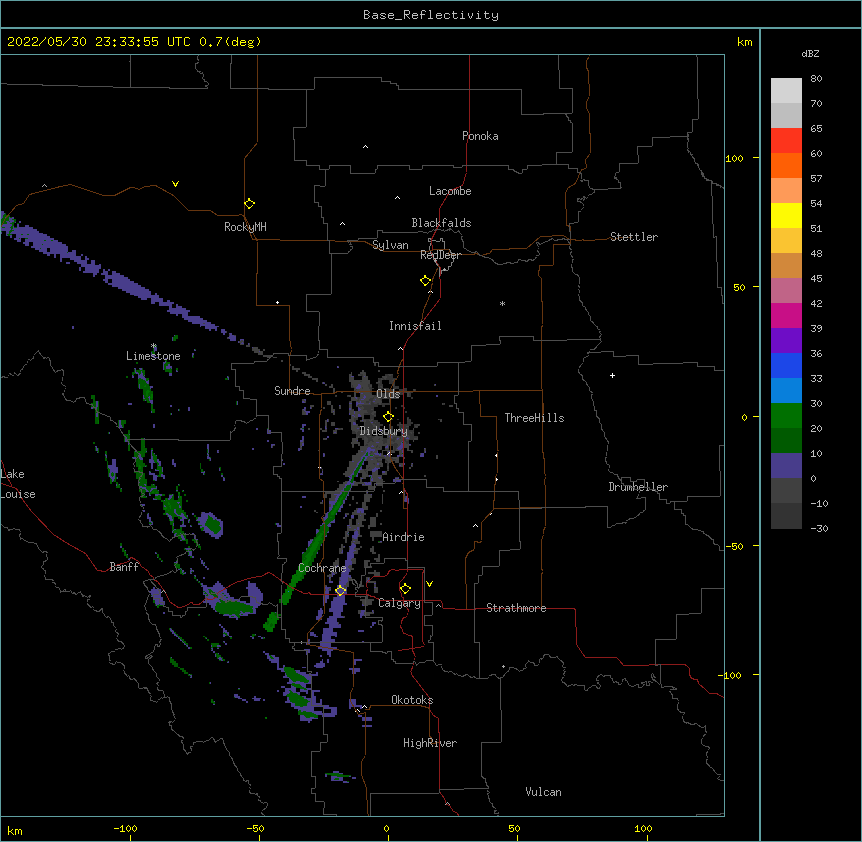This screenshot has height=842, width=862.
Task: Click the Banff label
Action: point(124,567)
